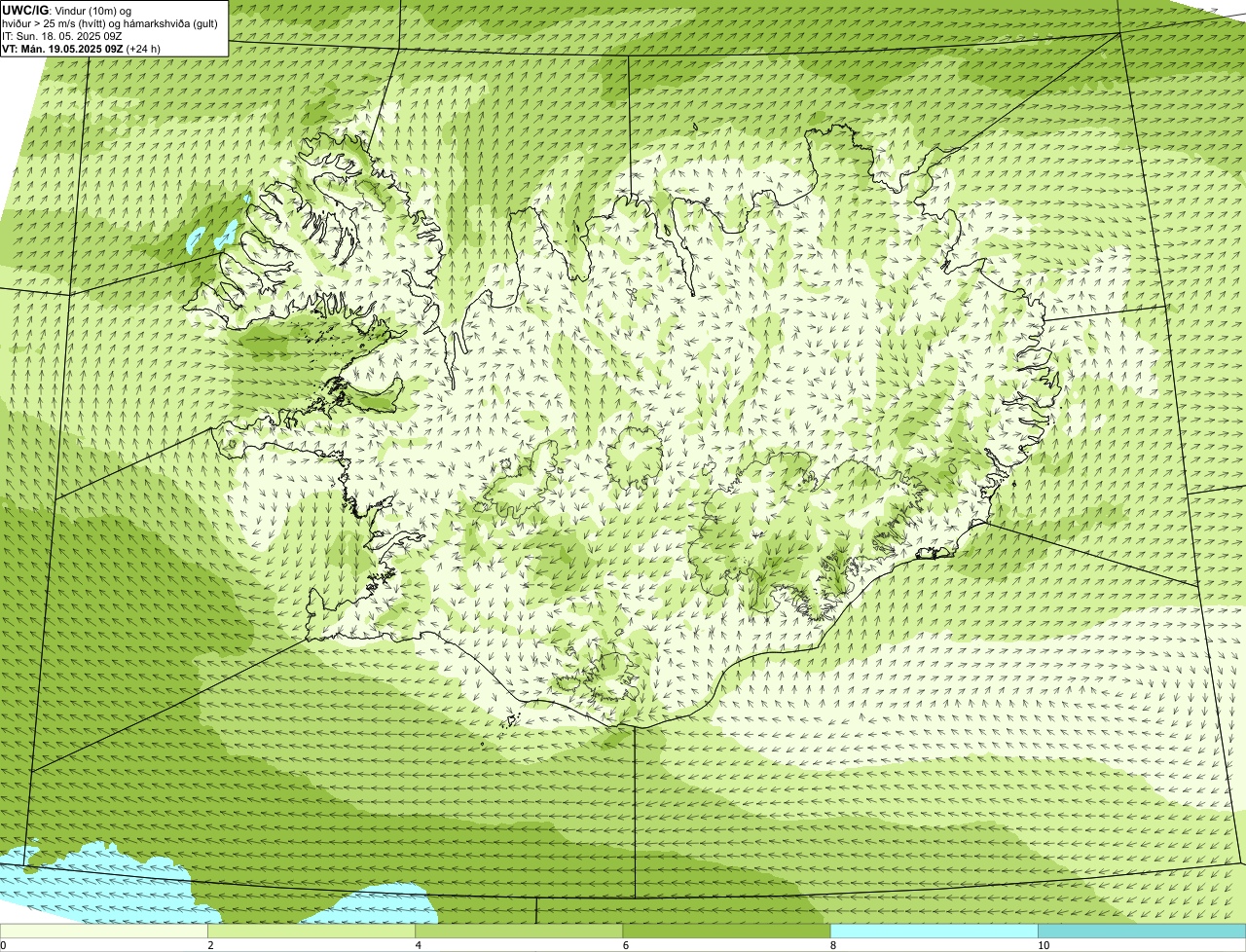Click the legend scale label "4"

pos(419,945)
